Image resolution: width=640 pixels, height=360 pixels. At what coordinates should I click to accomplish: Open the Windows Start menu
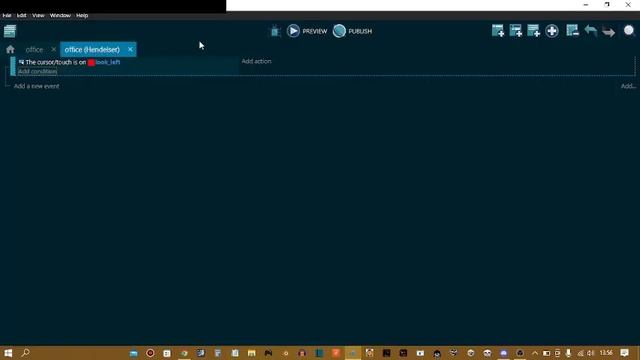pyautogui.click(x=8, y=353)
